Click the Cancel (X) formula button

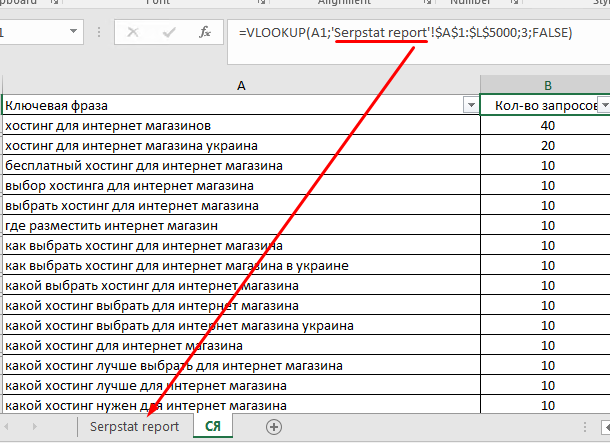tap(133, 32)
